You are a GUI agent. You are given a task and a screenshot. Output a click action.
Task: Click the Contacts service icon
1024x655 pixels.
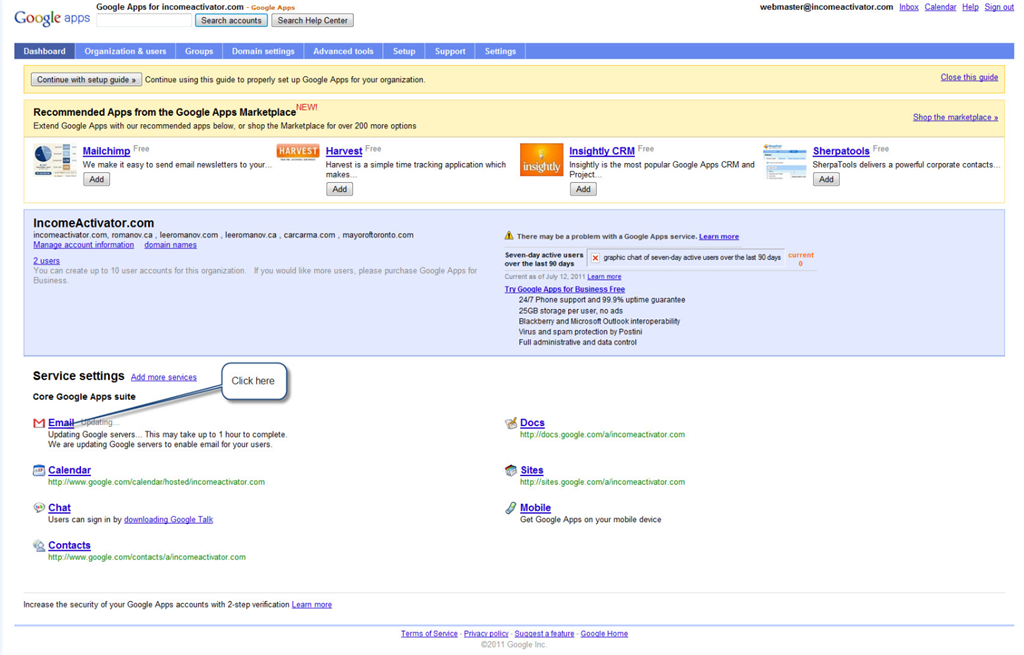coord(39,545)
